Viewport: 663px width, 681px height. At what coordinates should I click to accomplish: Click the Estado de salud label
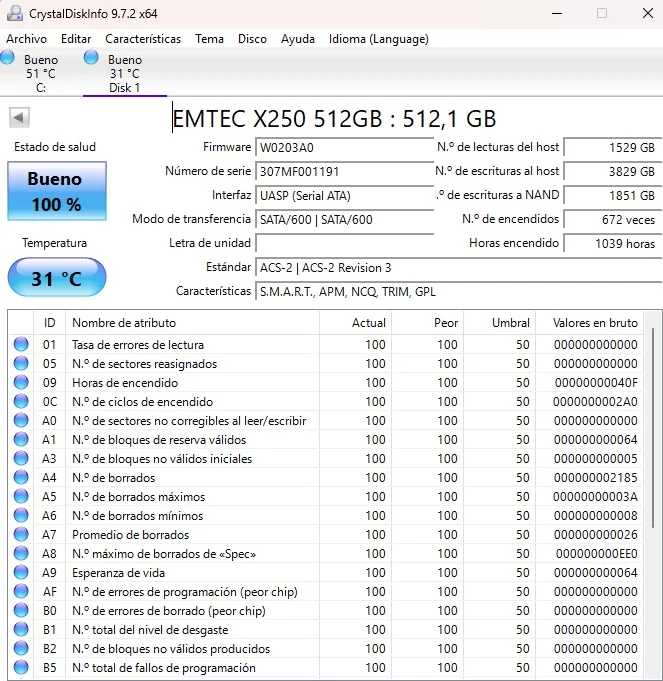[x=55, y=147]
